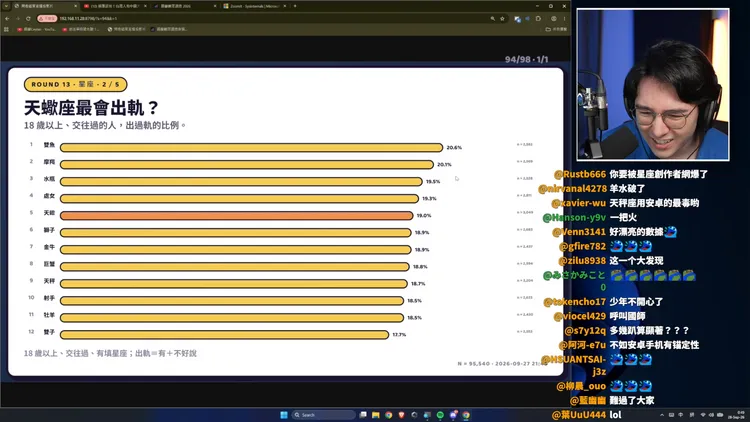Click the 17.7% value label
The height and width of the screenshot is (422, 750).
coord(399,335)
